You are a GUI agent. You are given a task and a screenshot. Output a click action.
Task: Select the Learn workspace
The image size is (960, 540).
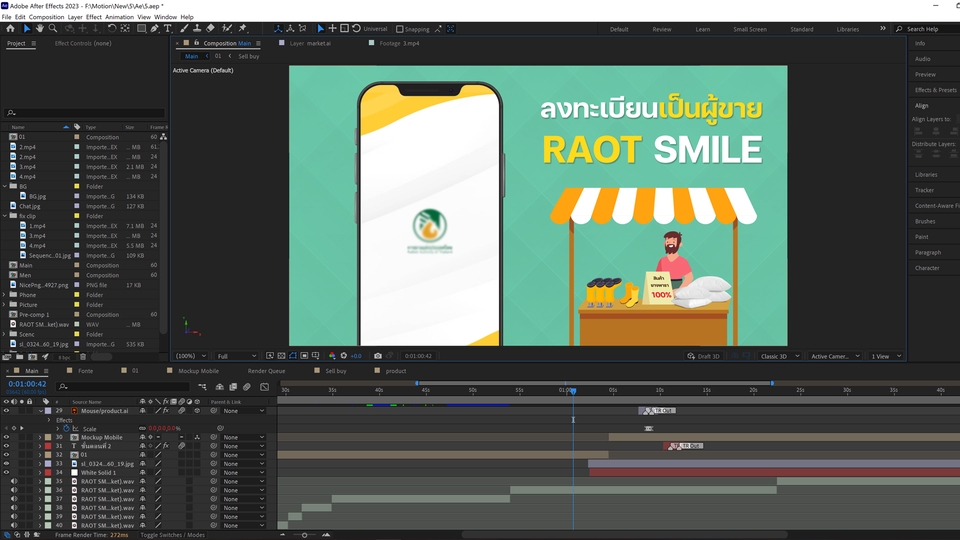pyautogui.click(x=703, y=29)
